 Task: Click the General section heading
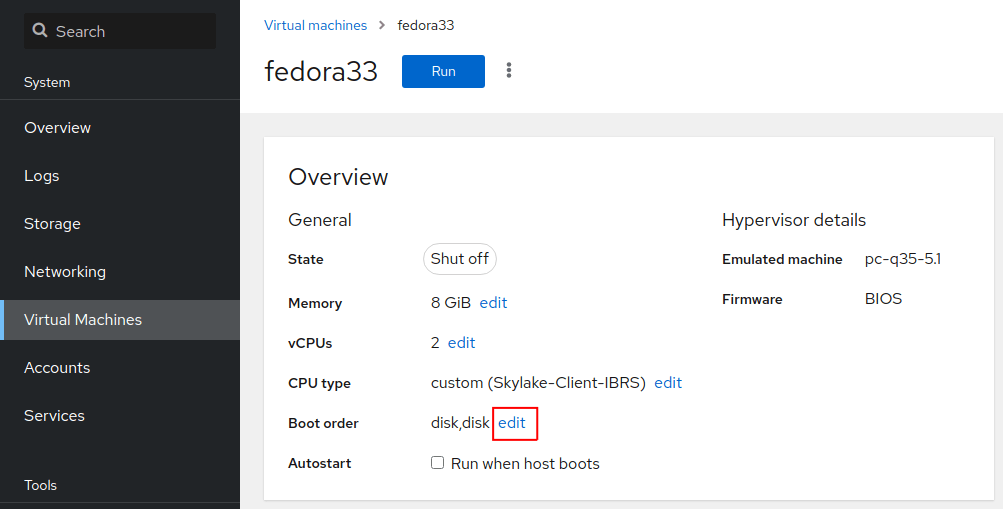320,220
